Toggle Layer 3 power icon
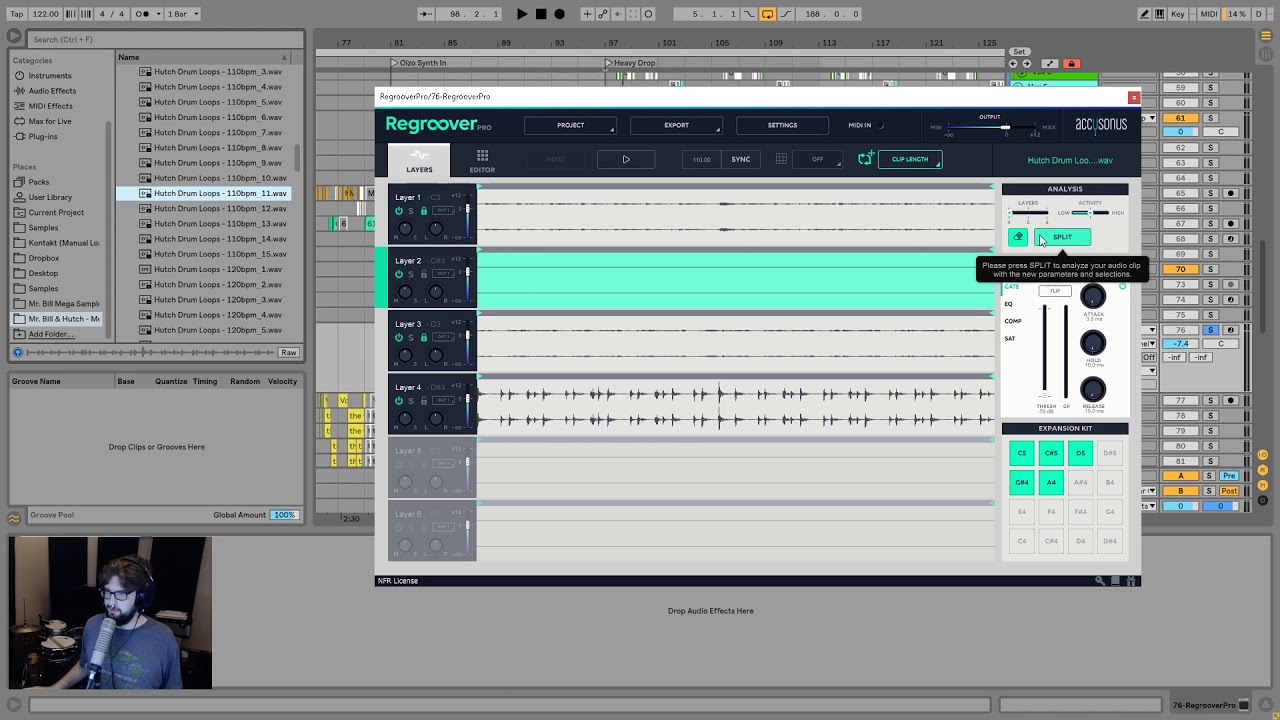Viewport: 1280px width, 720px height. pos(399,338)
